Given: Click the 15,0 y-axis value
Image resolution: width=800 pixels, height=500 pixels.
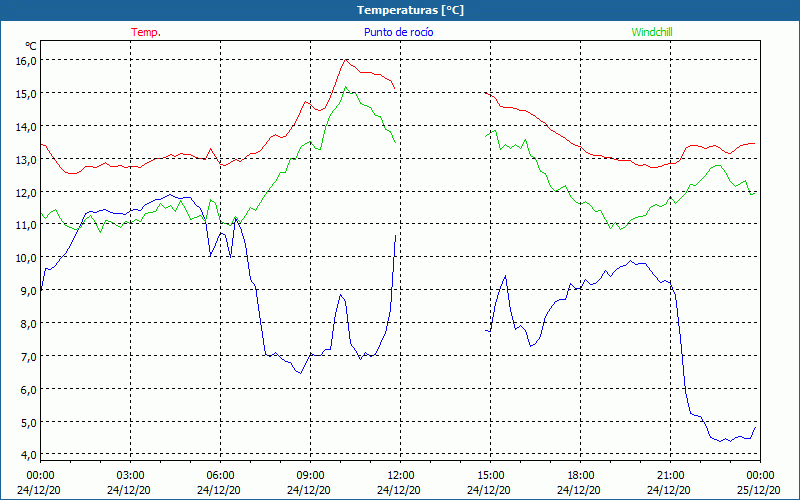Looking at the screenshot, I should (27, 94).
